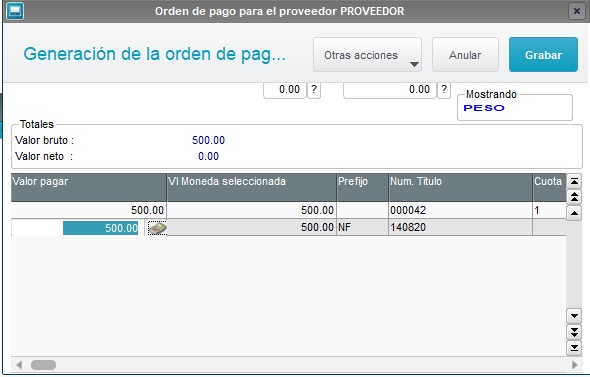Click the Num. Titulo column header

coord(461,187)
